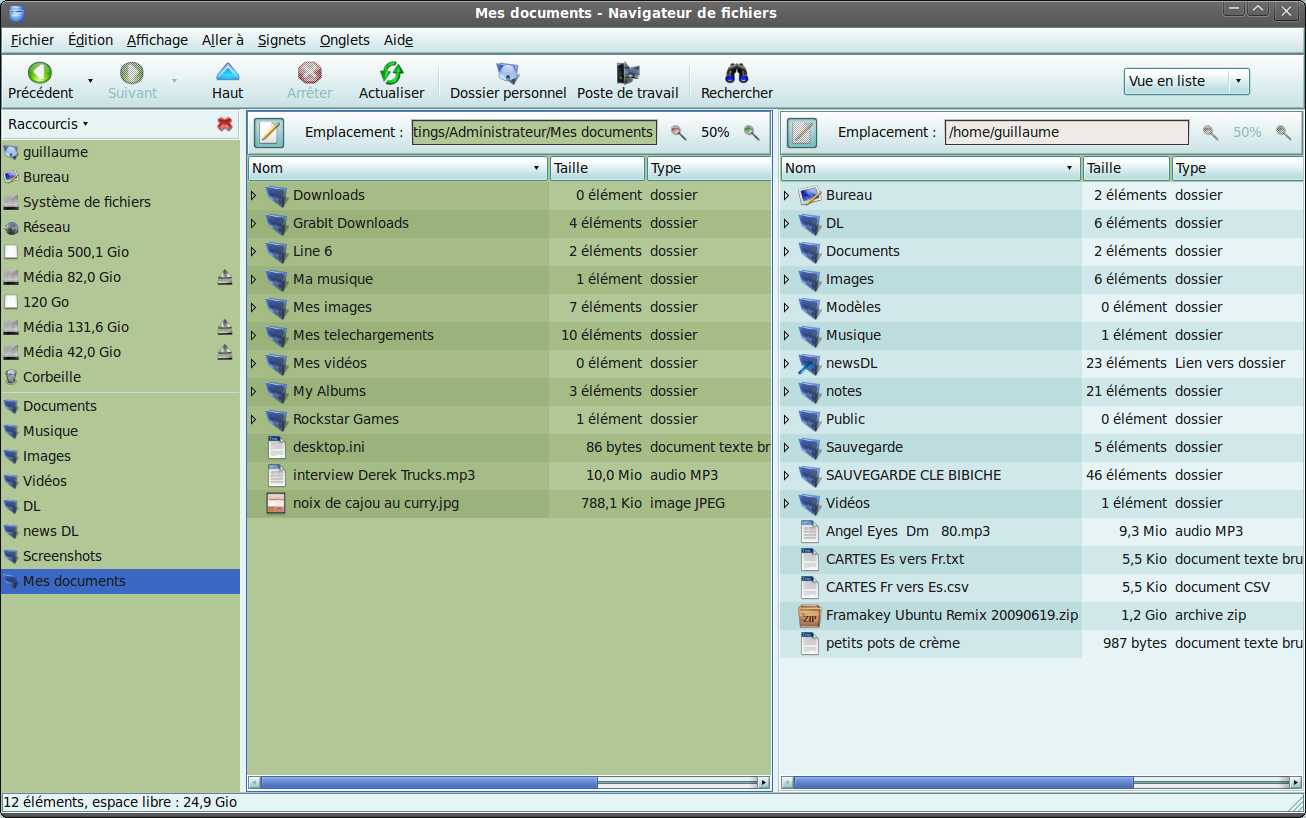Open Poste de travail computer icon
The width and height of the screenshot is (1306, 818).
coord(628,73)
